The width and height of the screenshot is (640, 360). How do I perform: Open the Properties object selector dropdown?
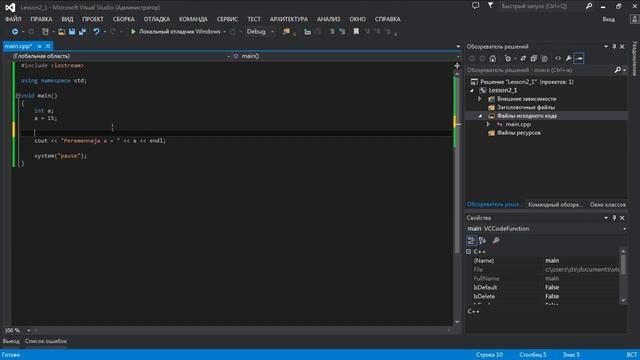[624, 229]
